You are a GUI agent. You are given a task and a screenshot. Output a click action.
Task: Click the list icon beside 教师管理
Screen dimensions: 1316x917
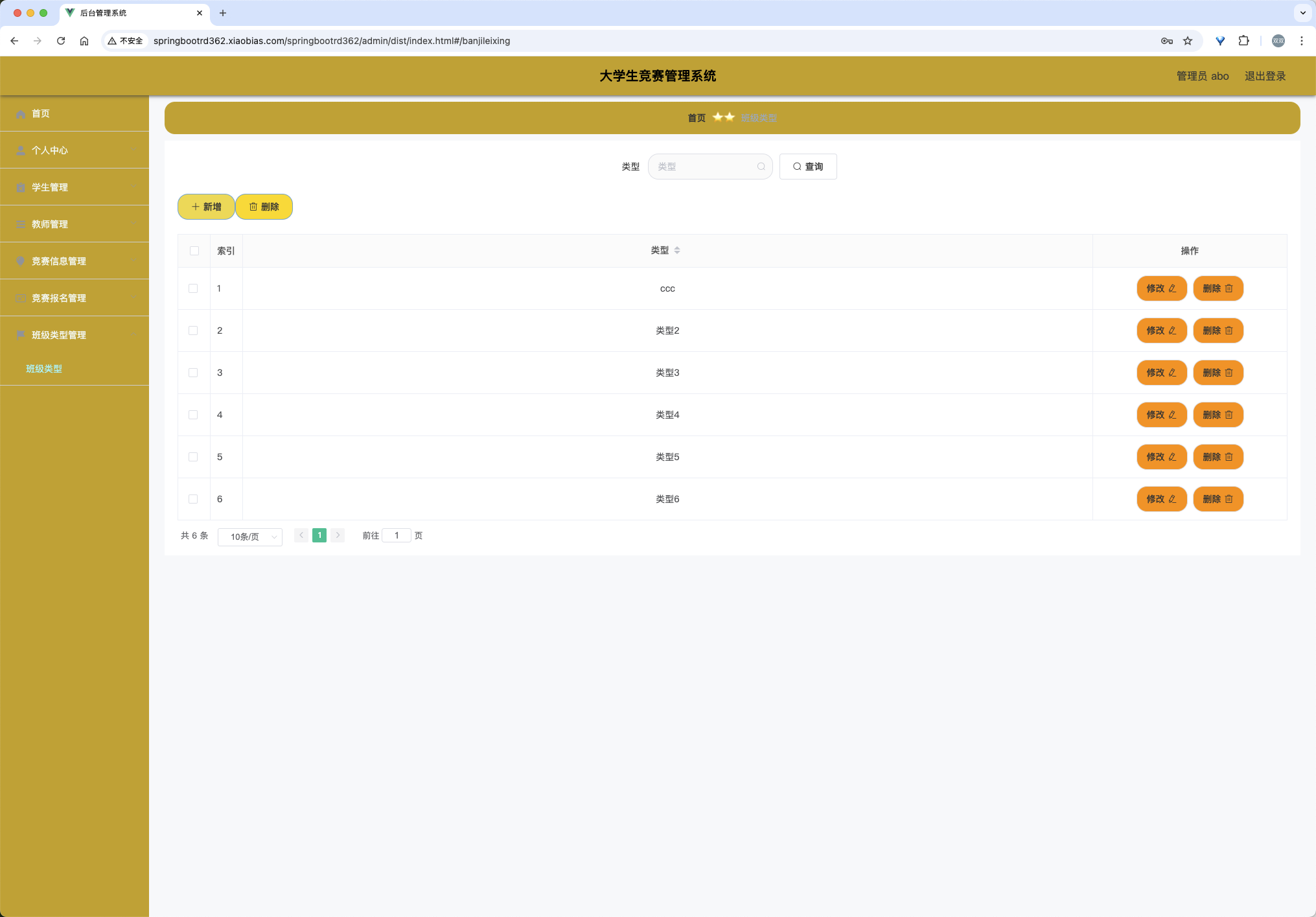(21, 224)
